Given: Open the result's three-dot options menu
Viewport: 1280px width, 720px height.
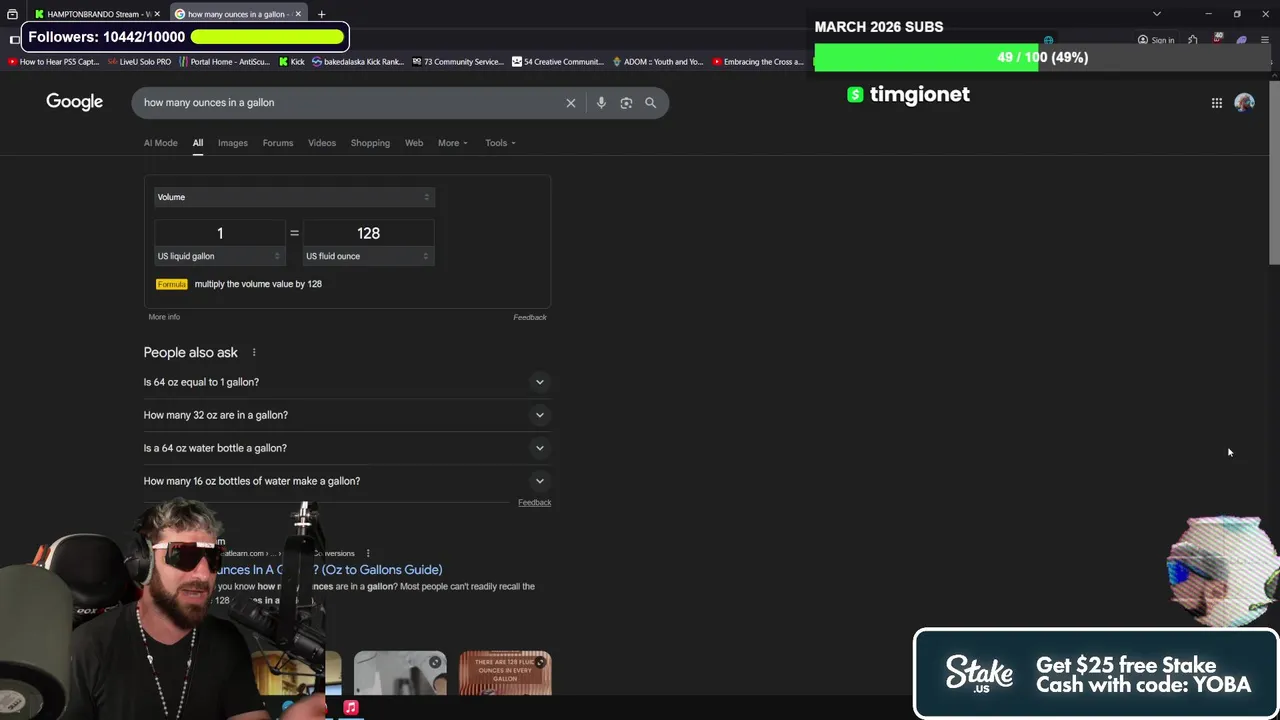Looking at the screenshot, I should point(367,553).
